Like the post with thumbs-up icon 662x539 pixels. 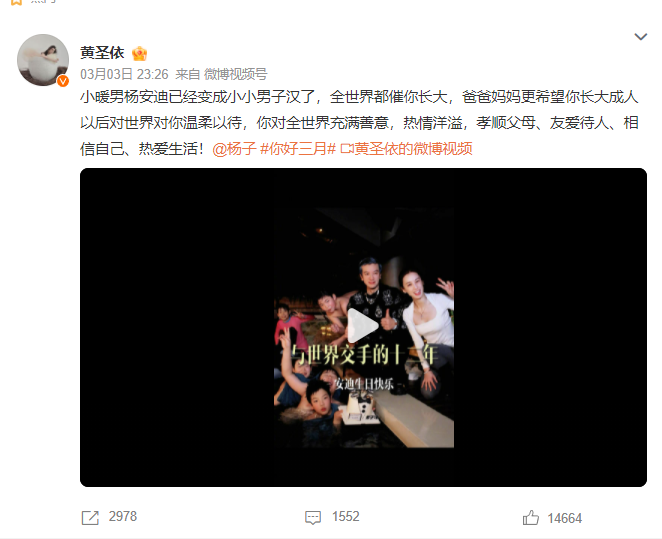(x=531, y=517)
